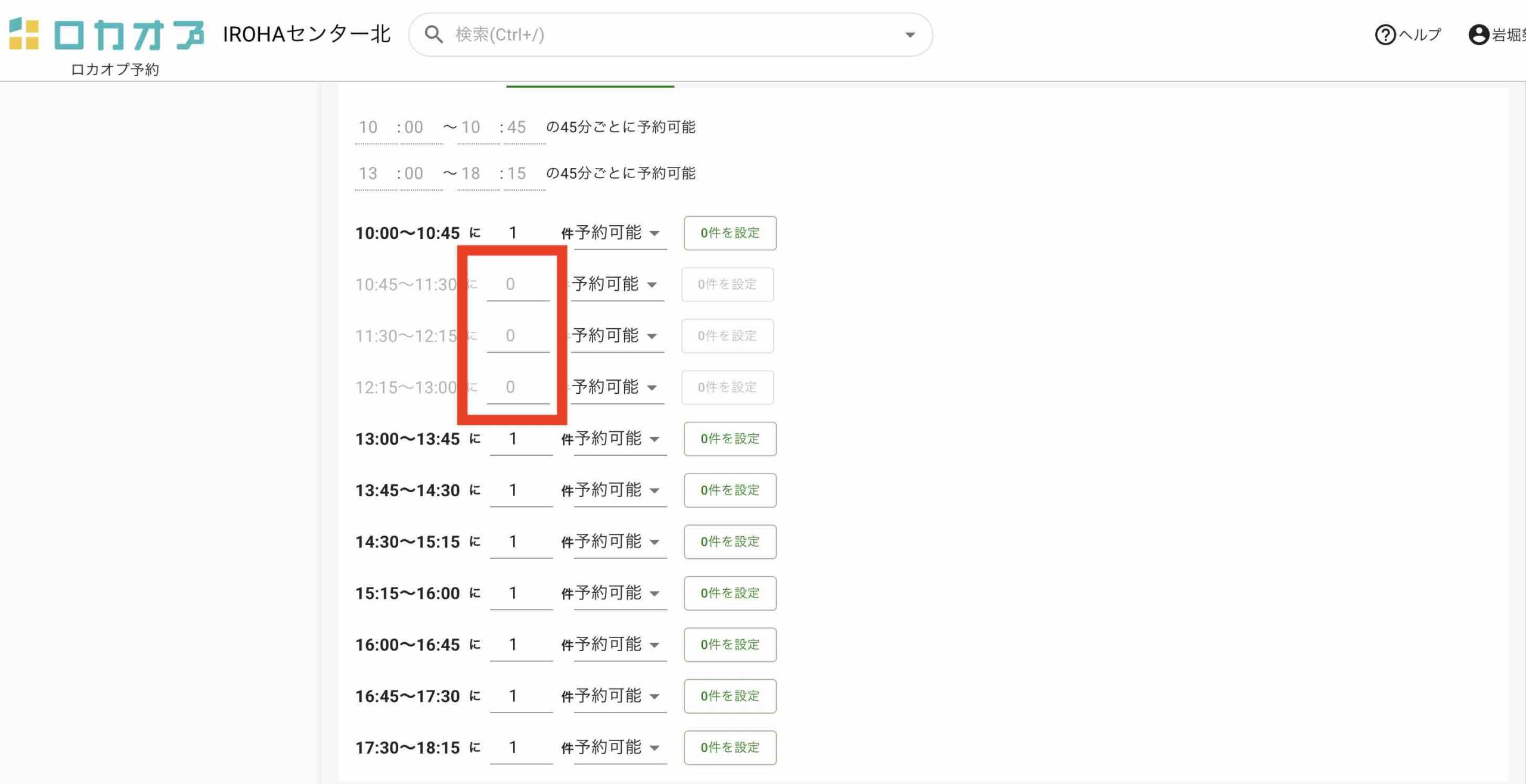Open the help question mark icon

tap(1385, 35)
